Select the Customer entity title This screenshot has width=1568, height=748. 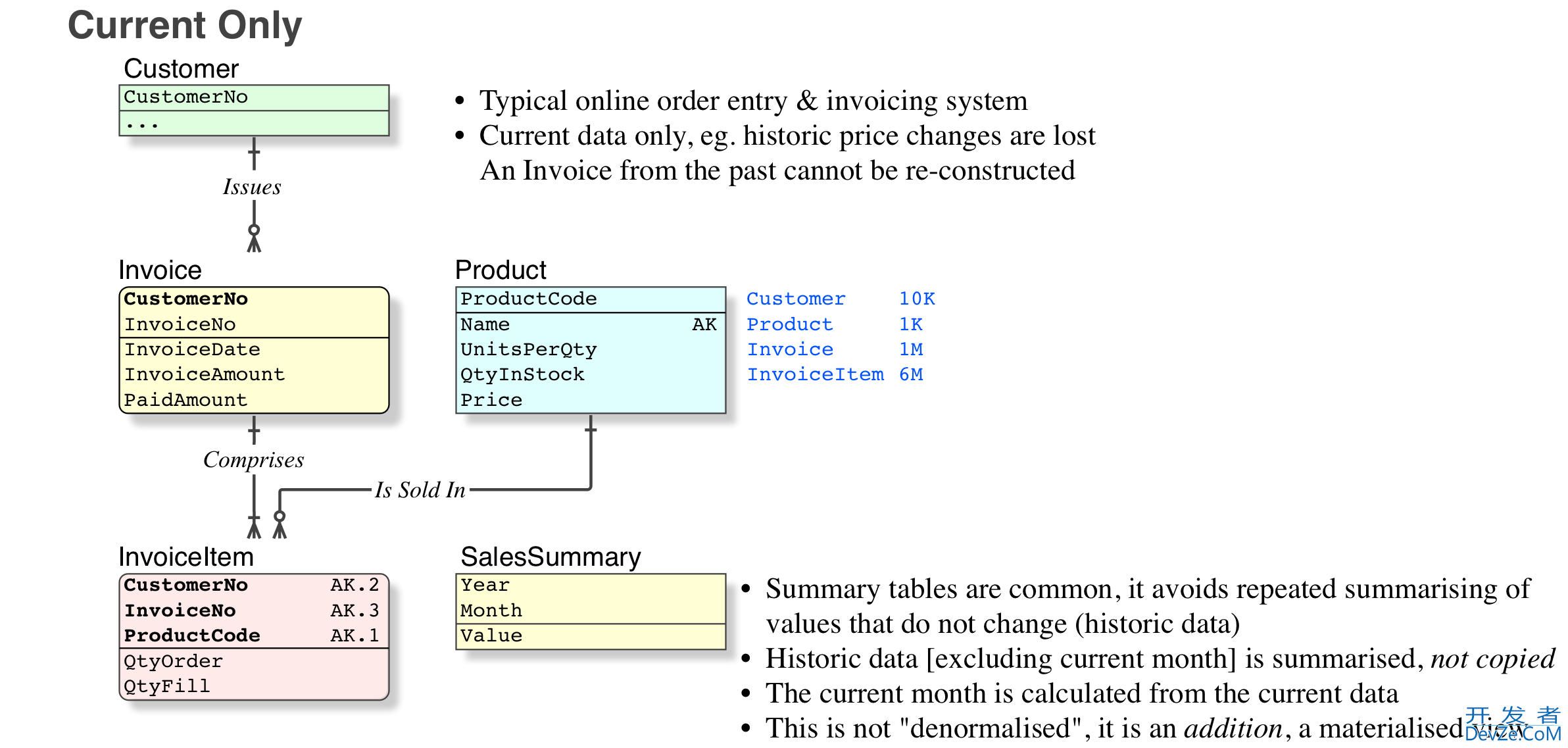click(181, 69)
